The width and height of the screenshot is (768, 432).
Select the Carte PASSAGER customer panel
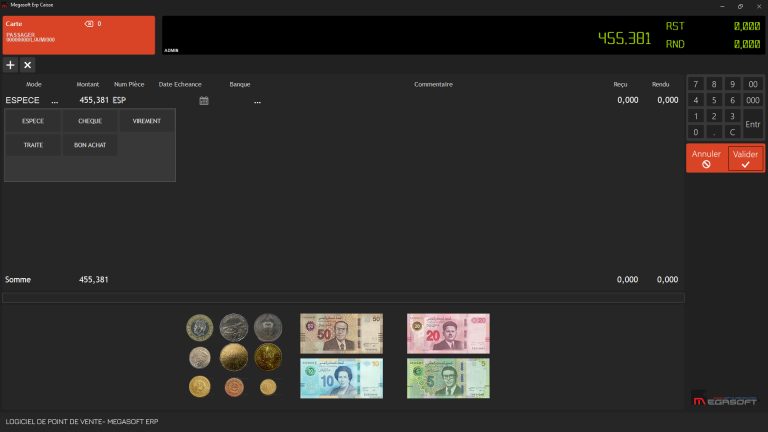79,35
